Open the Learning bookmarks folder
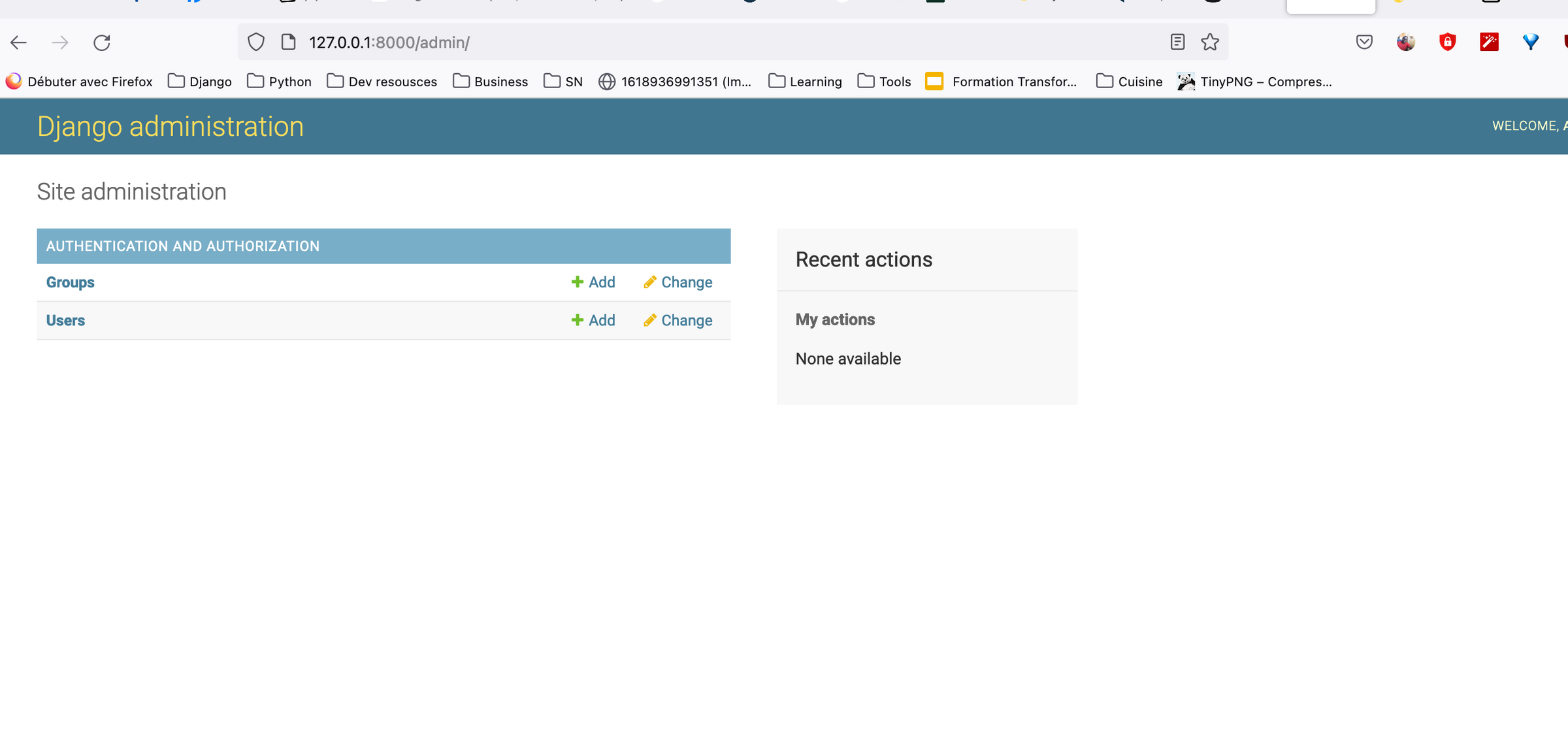 [804, 81]
